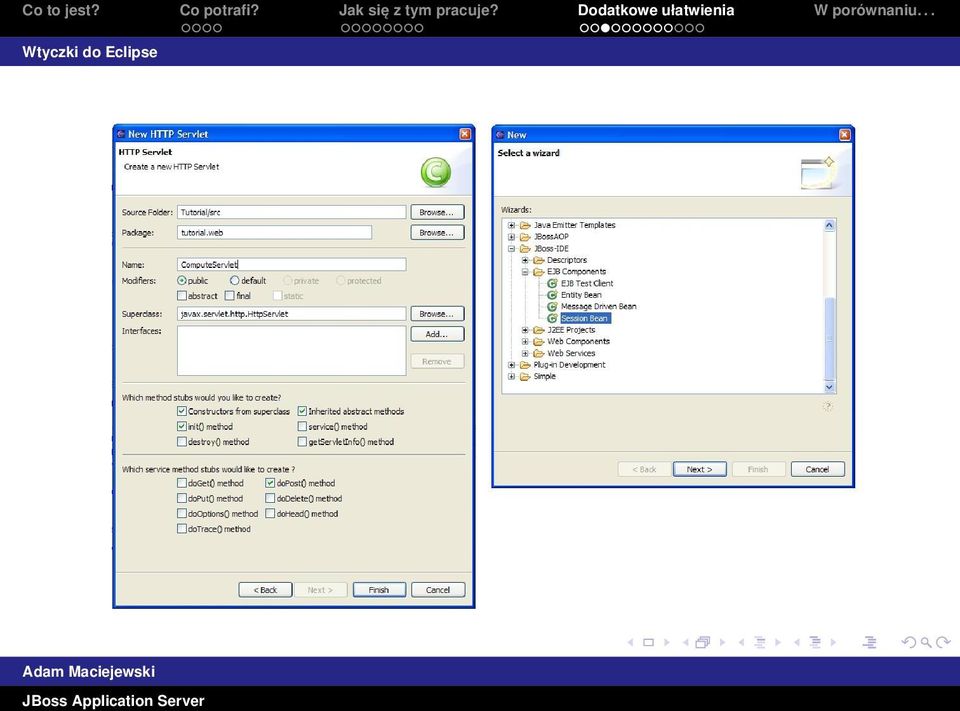The height and width of the screenshot is (711, 960).
Task: Uncheck the doPost() method checkbox
Action: (270, 483)
